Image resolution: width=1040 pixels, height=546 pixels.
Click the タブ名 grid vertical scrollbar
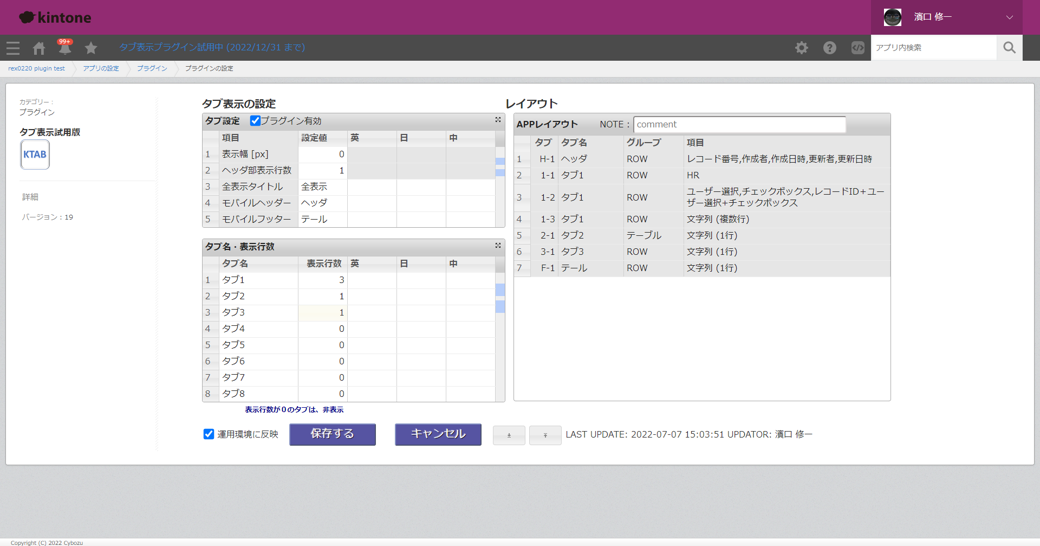click(x=500, y=329)
